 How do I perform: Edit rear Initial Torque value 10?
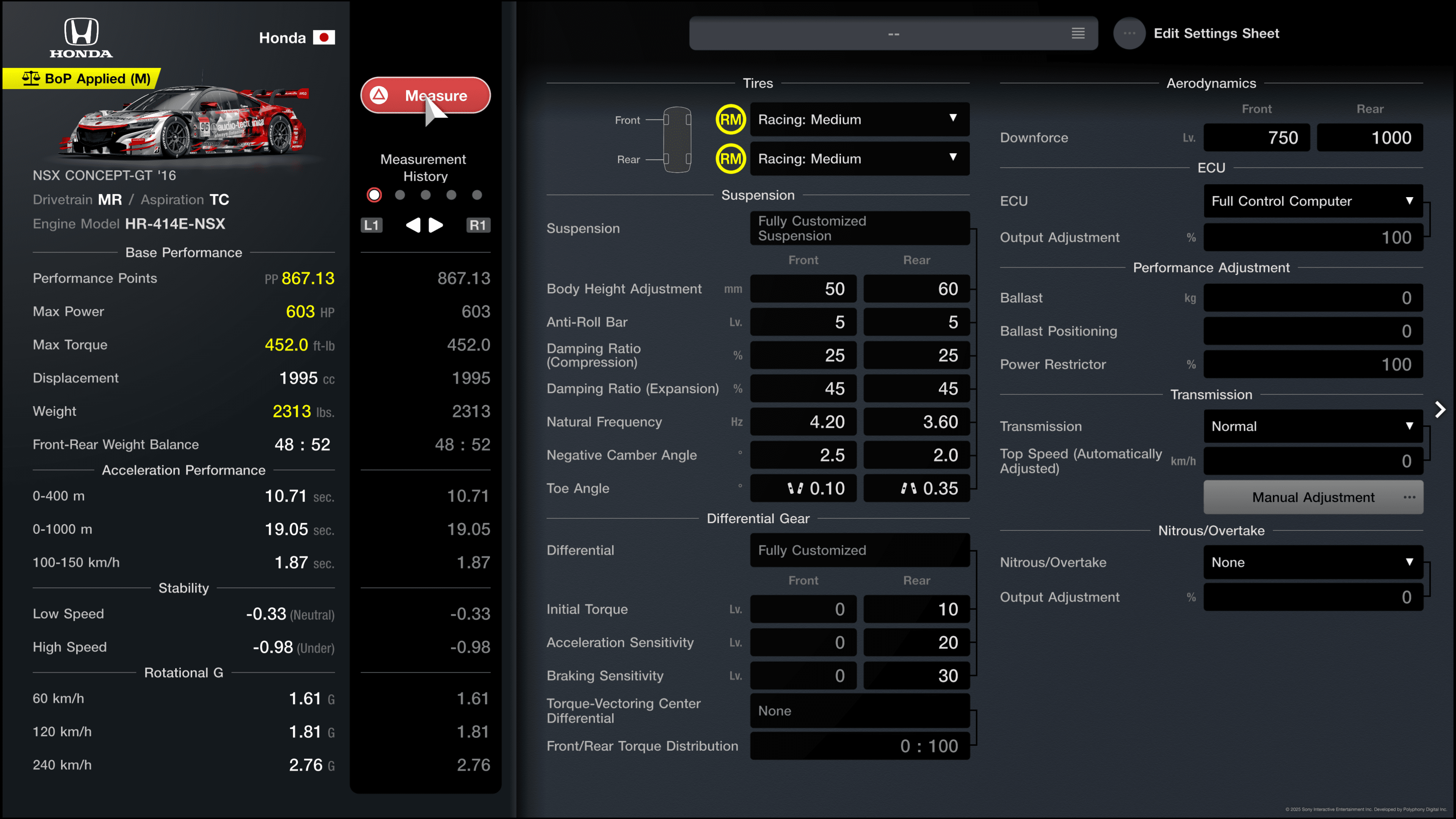917,609
